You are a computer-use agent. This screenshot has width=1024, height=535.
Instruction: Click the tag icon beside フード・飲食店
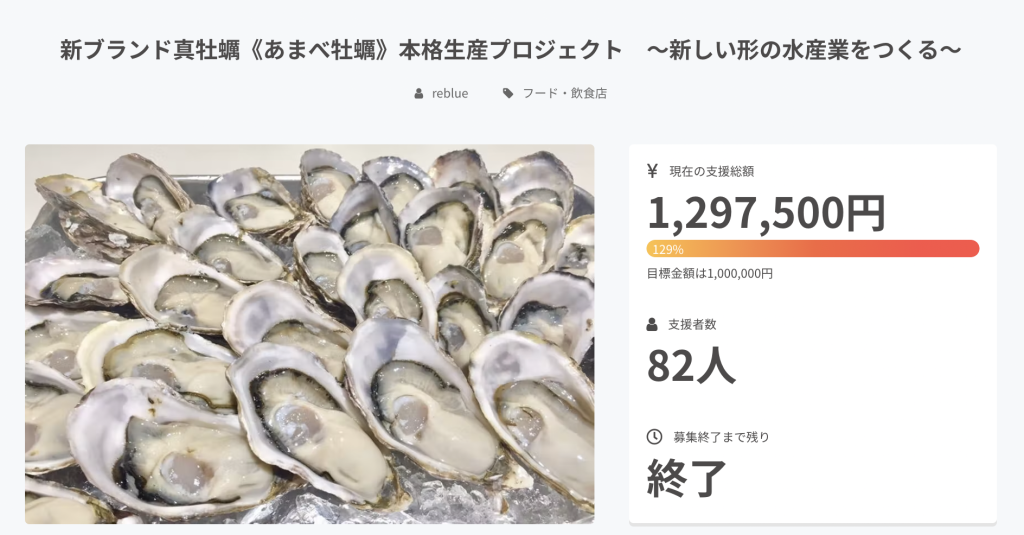coord(508,93)
